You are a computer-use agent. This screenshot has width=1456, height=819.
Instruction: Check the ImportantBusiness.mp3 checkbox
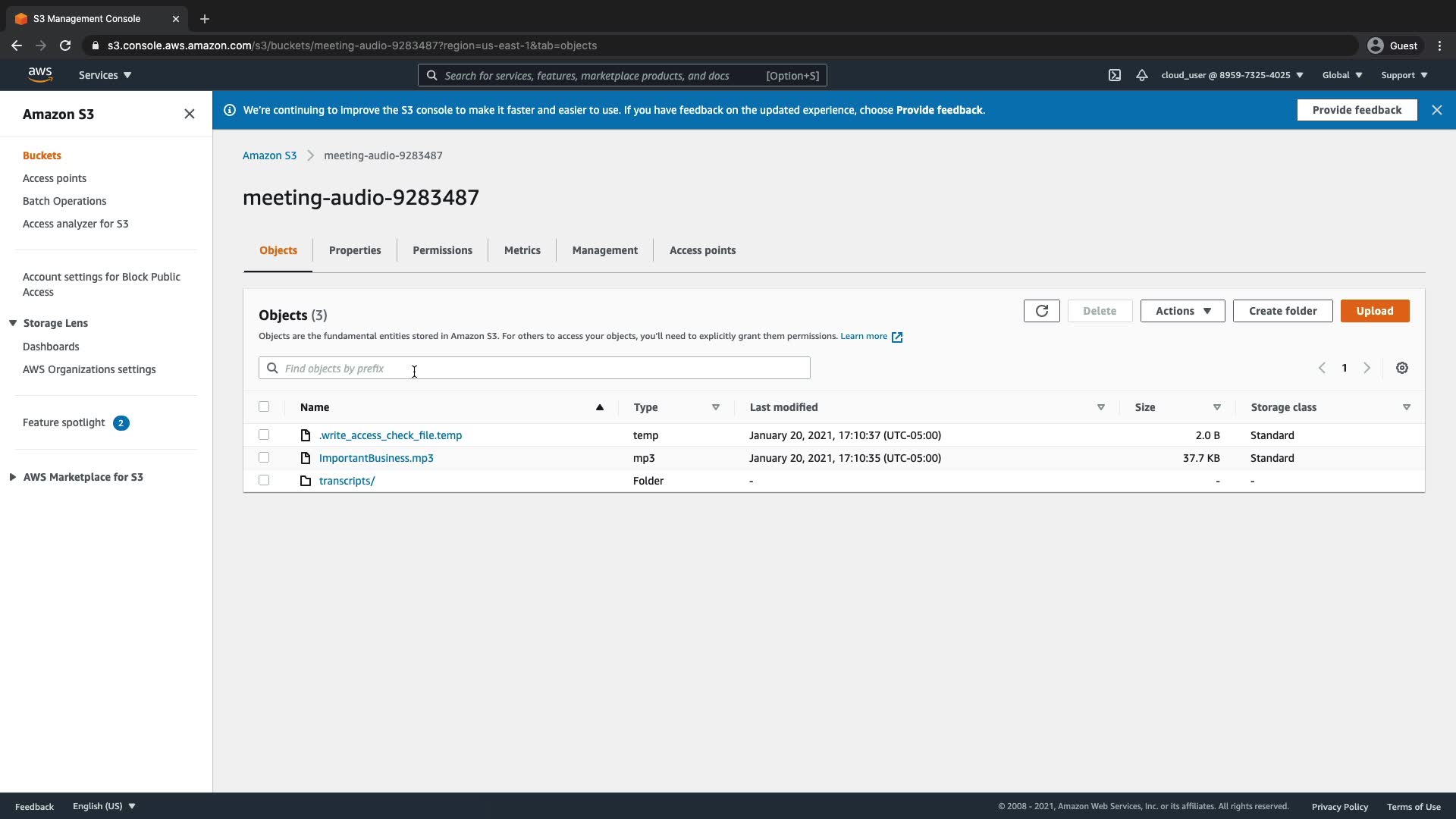264,457
